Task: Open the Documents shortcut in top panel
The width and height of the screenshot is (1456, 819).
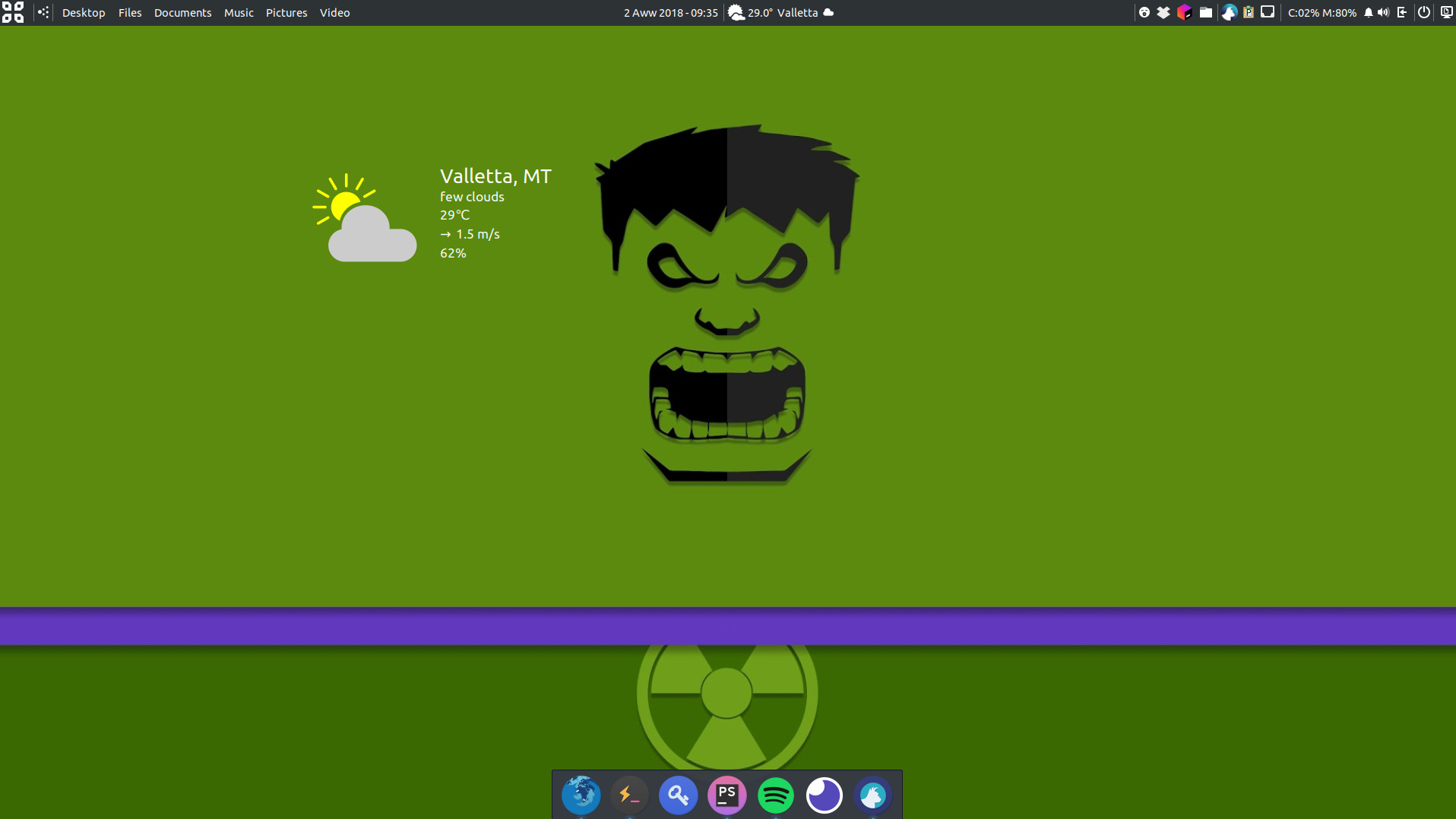Action: (182, 13)
